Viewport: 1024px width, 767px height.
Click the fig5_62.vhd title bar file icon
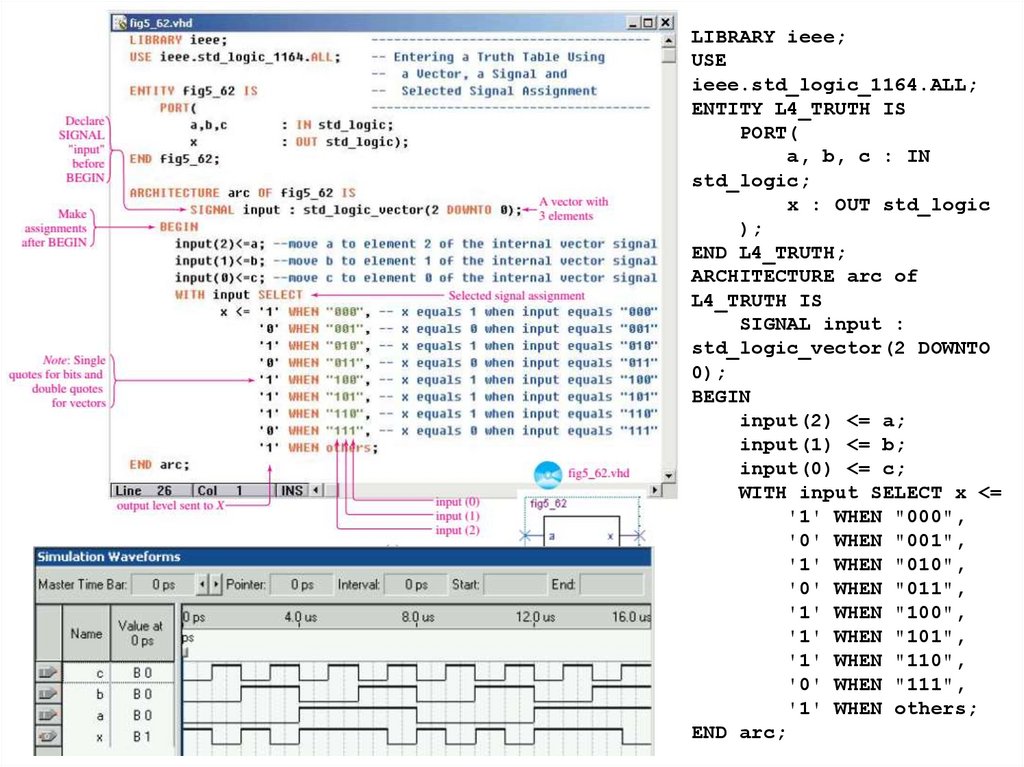coord(120,21)
